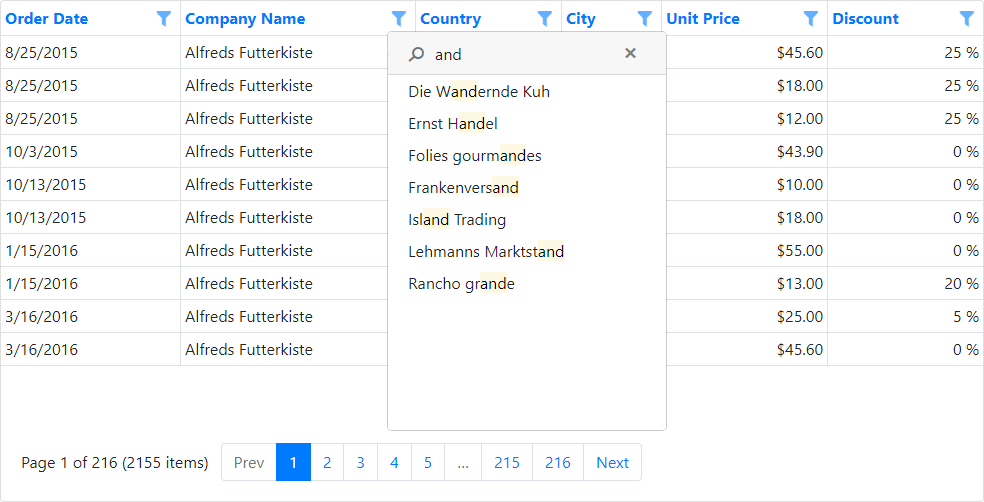Choose Ernst Handel in filter results
Screen dimensions: 984x502
pos(452,124)
